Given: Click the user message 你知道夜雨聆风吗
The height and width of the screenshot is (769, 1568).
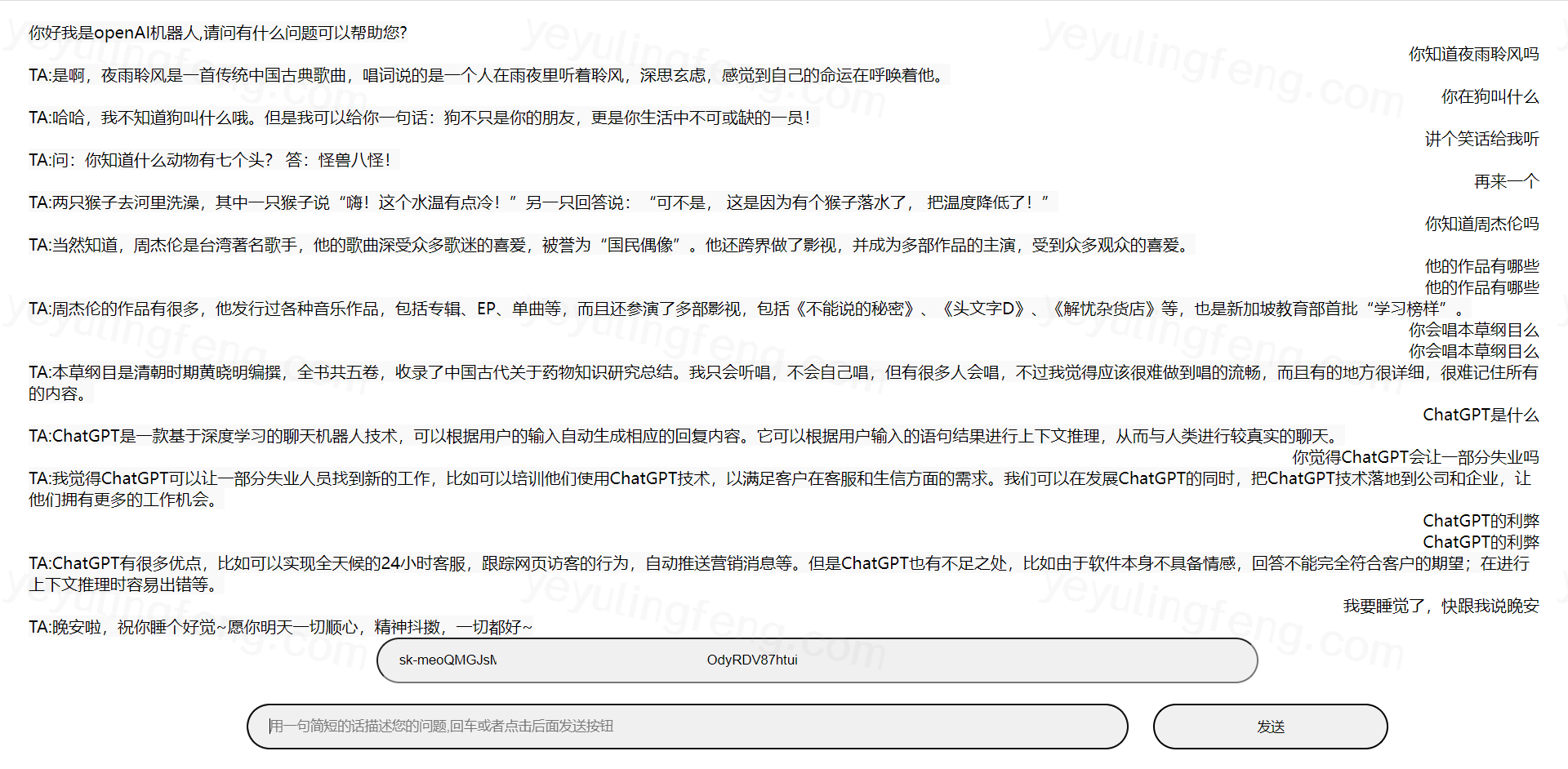Looking at the screenshot, I should (x=1473, y=54).
